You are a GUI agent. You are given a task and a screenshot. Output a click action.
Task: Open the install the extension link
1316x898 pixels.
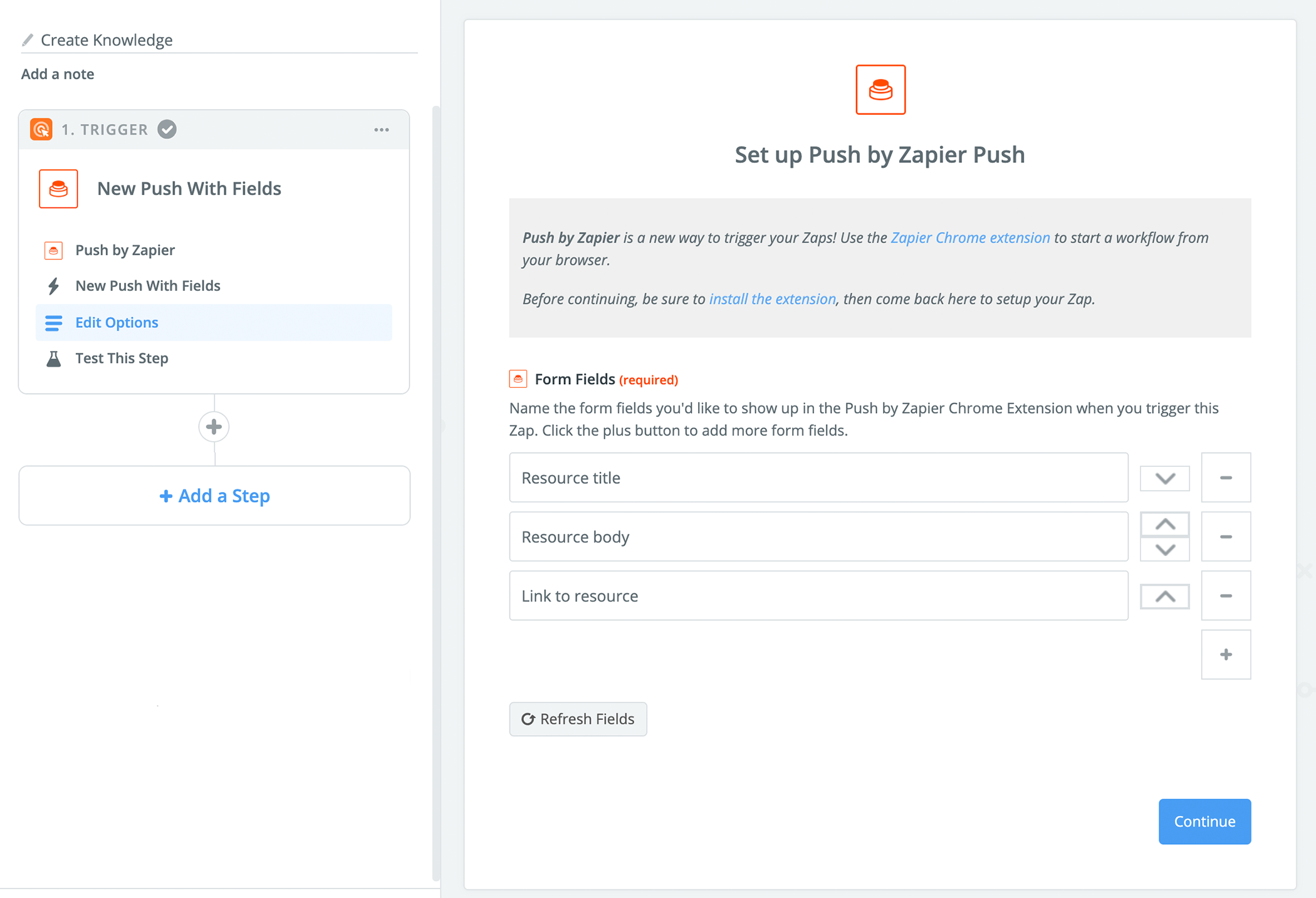[772, 299]
